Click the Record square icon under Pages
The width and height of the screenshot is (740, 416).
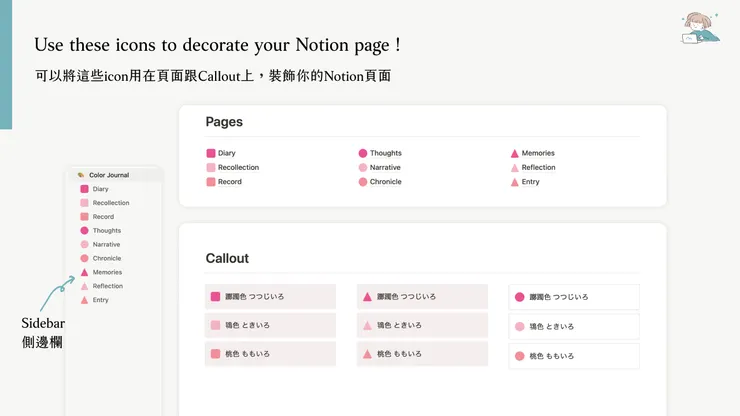[211, 182]
